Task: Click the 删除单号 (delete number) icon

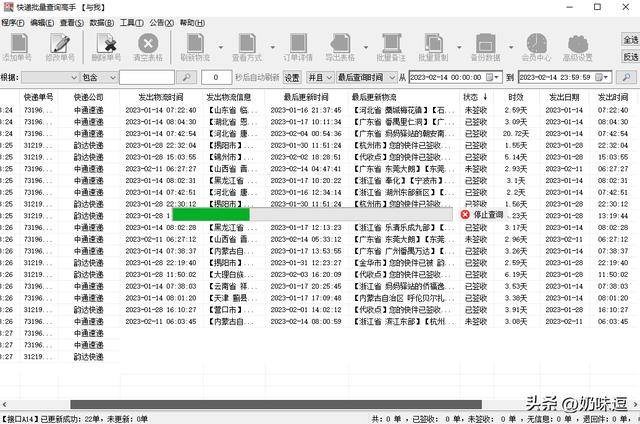Action: pyautogui.click(x=106, y=43)
